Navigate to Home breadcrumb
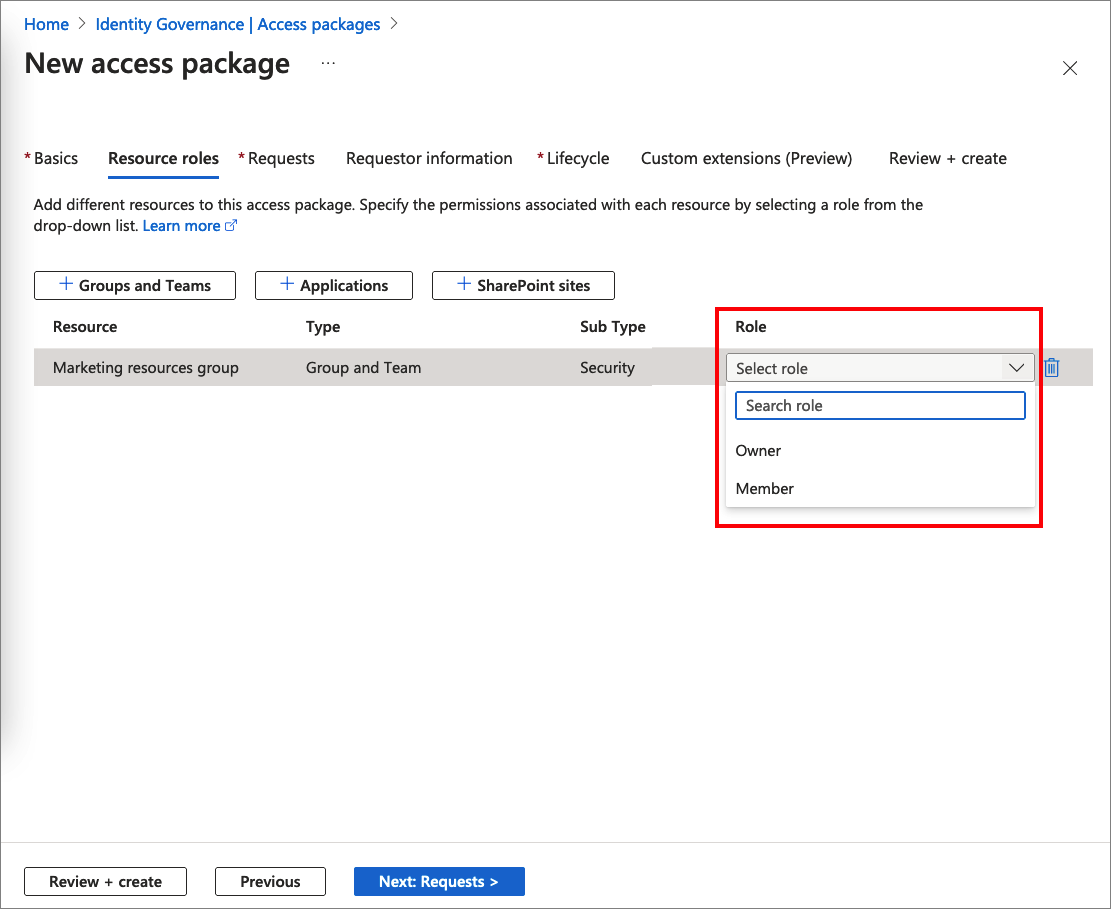 pos(46,24)
